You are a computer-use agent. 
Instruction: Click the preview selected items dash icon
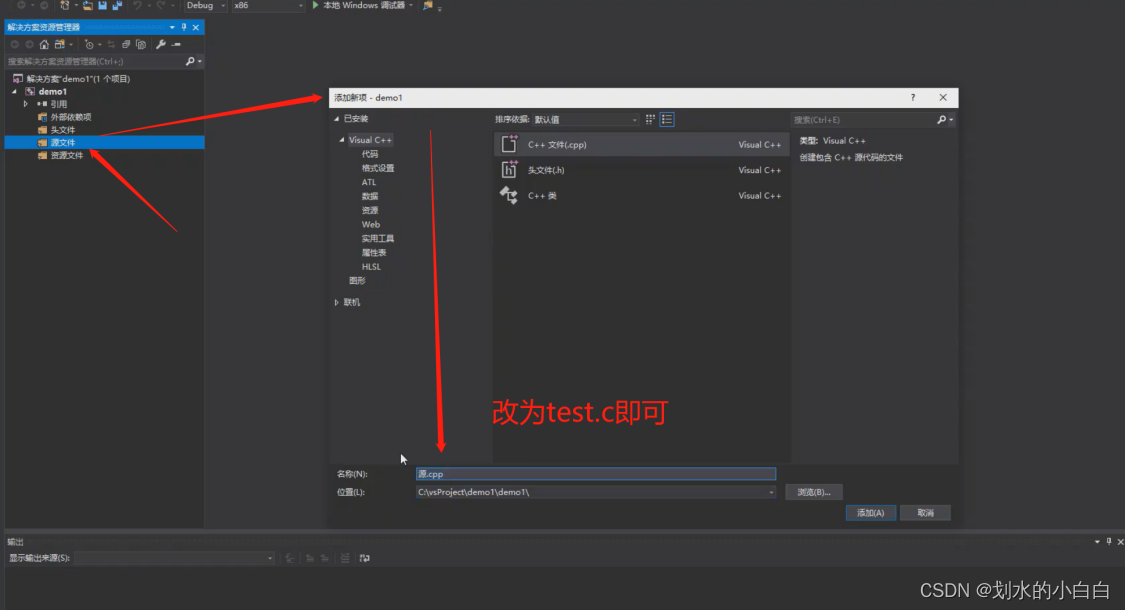176,44
